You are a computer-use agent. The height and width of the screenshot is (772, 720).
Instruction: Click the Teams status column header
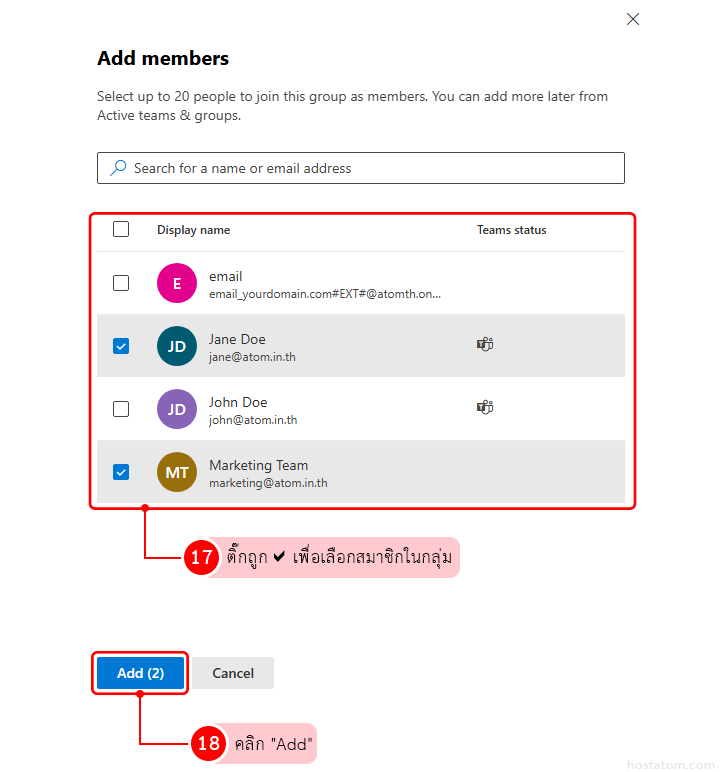click(511, 230)
